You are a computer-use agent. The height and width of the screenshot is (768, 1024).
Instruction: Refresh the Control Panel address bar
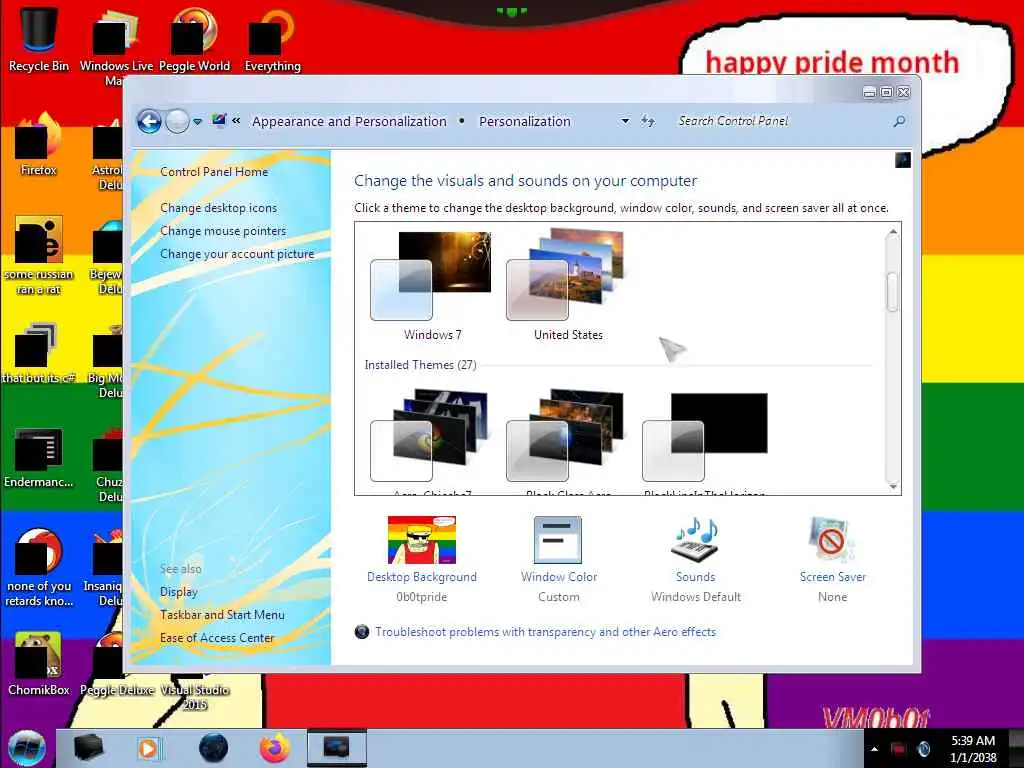tap(647, 121)
